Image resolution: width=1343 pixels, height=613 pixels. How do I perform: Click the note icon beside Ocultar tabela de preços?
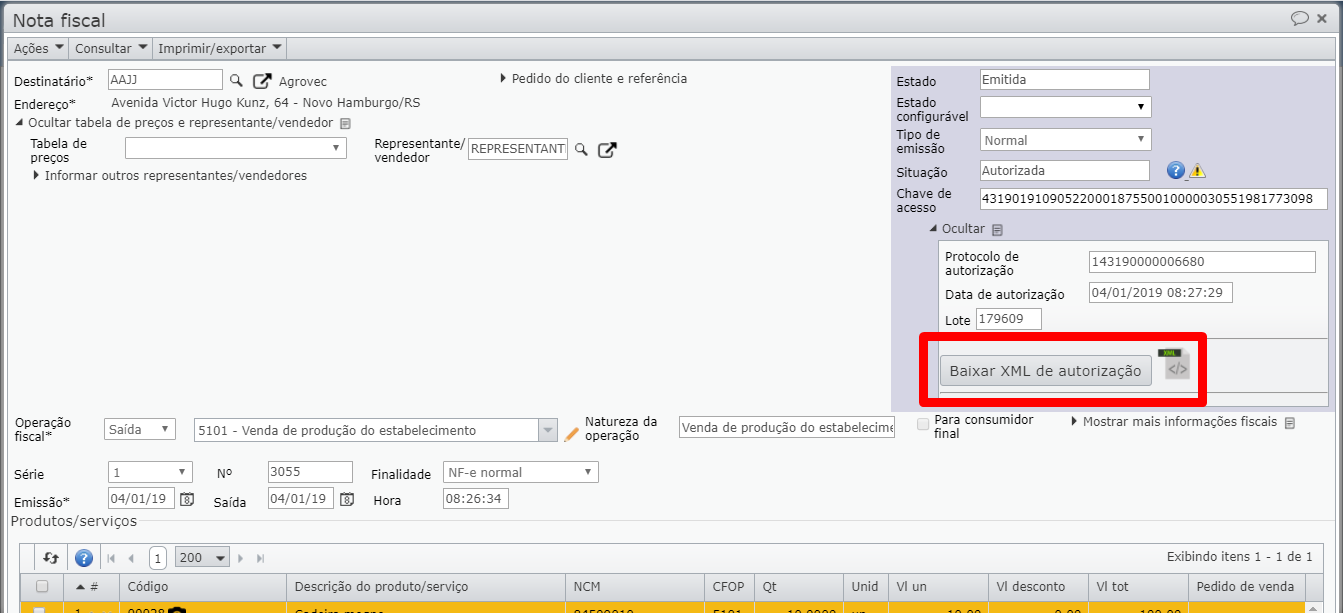[345, 123]
